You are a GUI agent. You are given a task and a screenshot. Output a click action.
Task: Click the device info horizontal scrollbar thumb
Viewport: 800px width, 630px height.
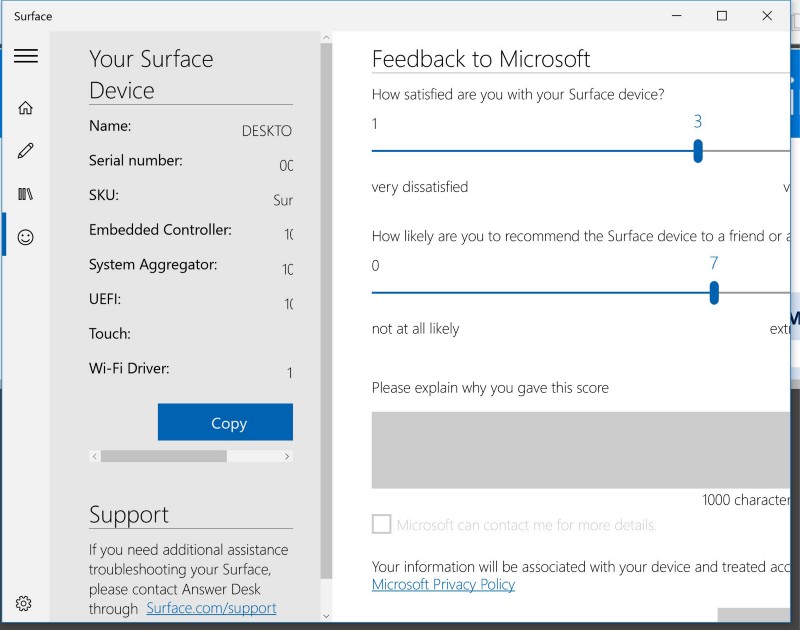163,456
